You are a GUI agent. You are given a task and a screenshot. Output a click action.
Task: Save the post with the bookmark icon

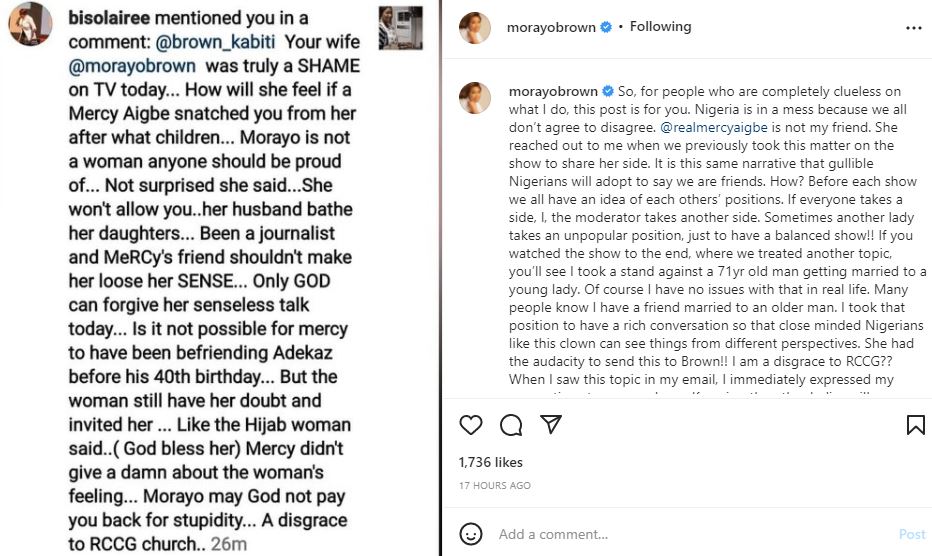[x=915, y=425]
